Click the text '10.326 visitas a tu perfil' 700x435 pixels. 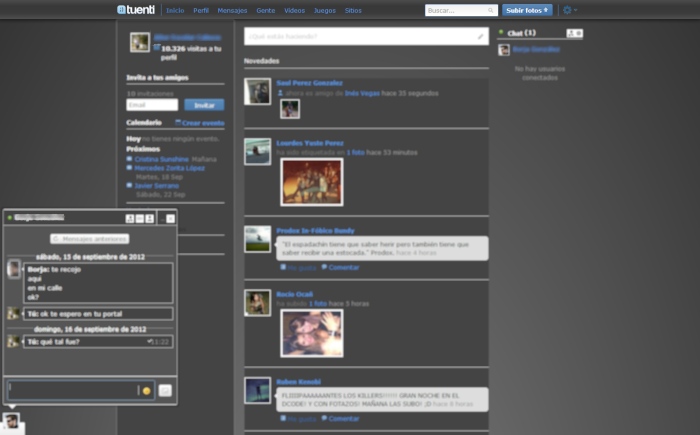point(191,53)
